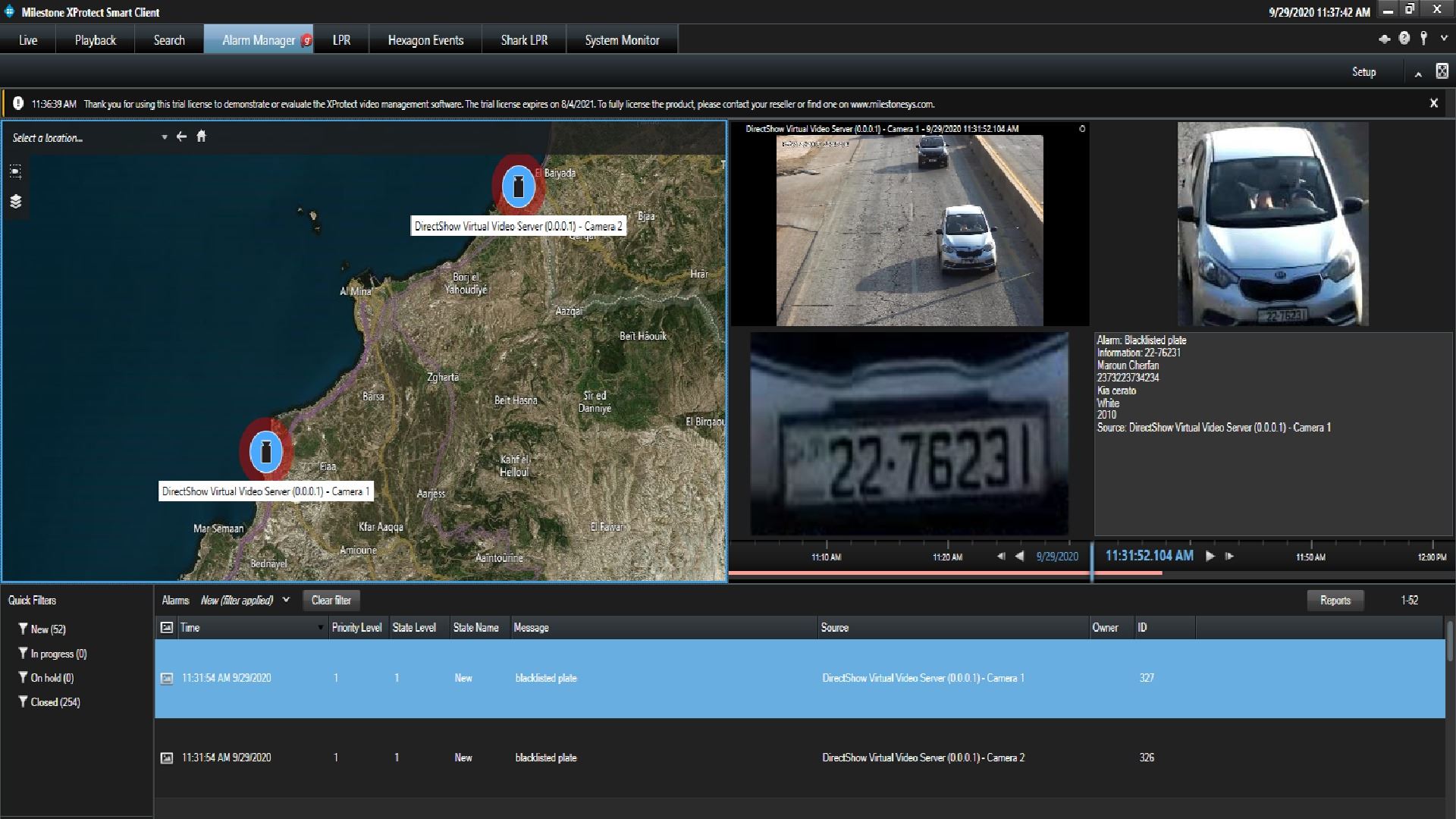
Task: Sort by ID column header
Action: pyautogui.click(x=1165, y=628)
